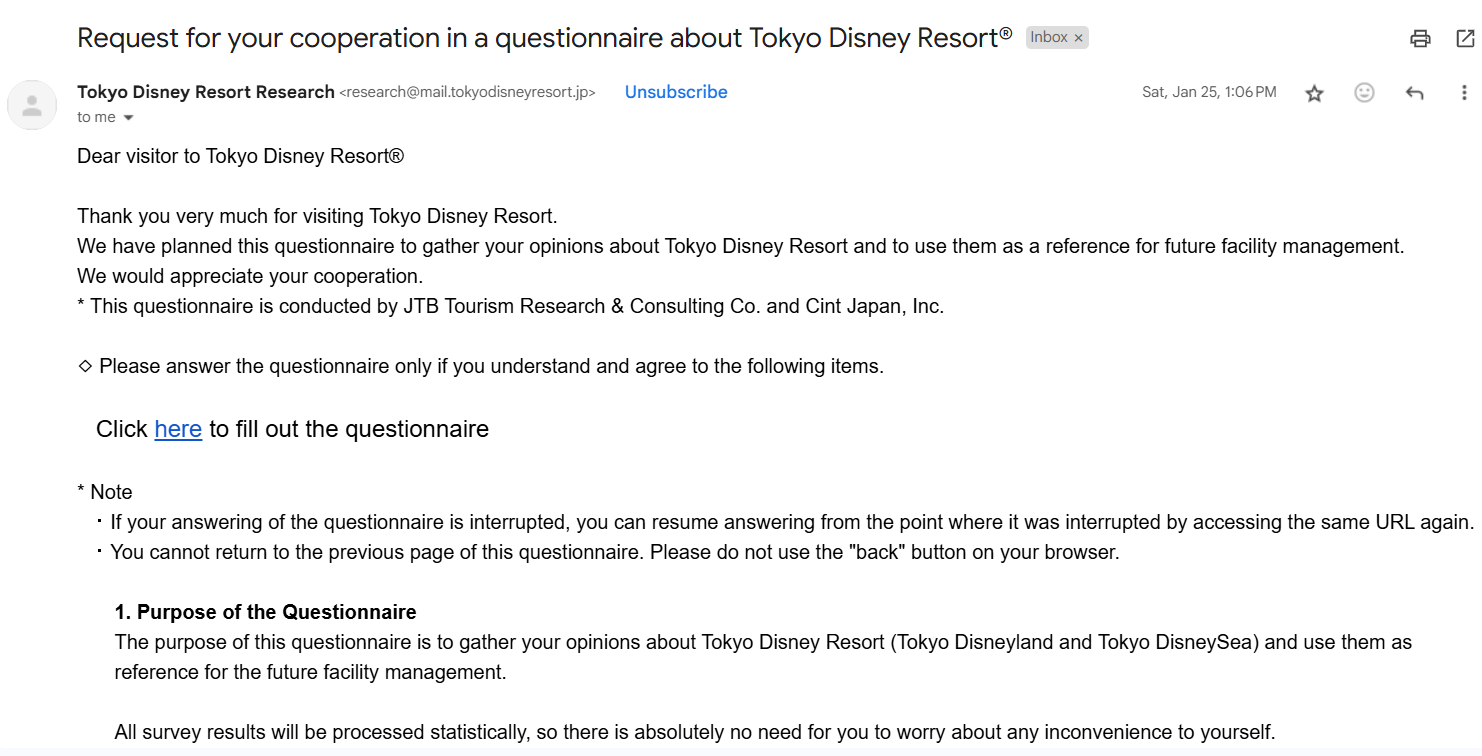Open the 'here' questionnaire link

(178, 429)
